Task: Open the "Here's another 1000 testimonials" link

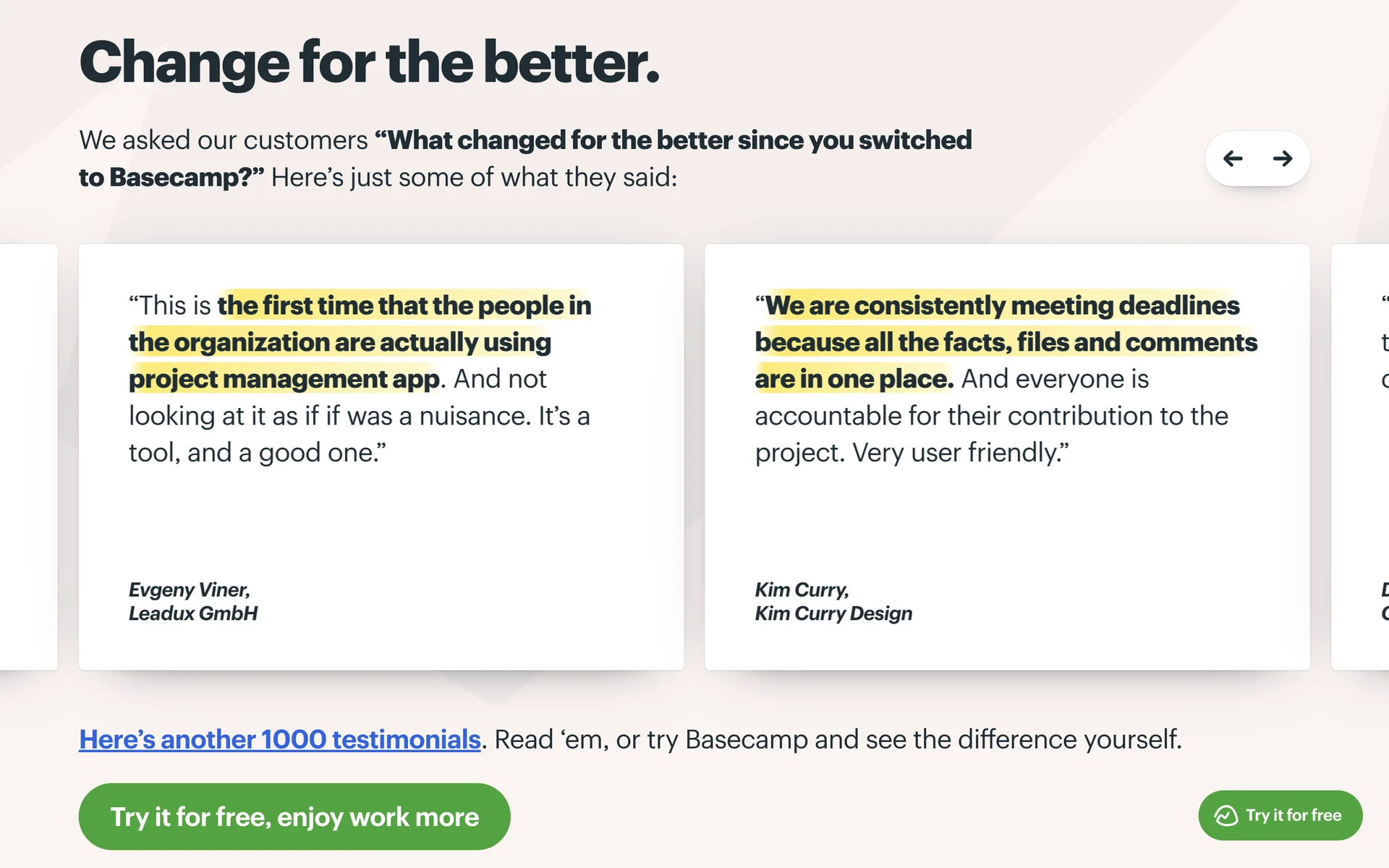Action: tap(279, 739)
